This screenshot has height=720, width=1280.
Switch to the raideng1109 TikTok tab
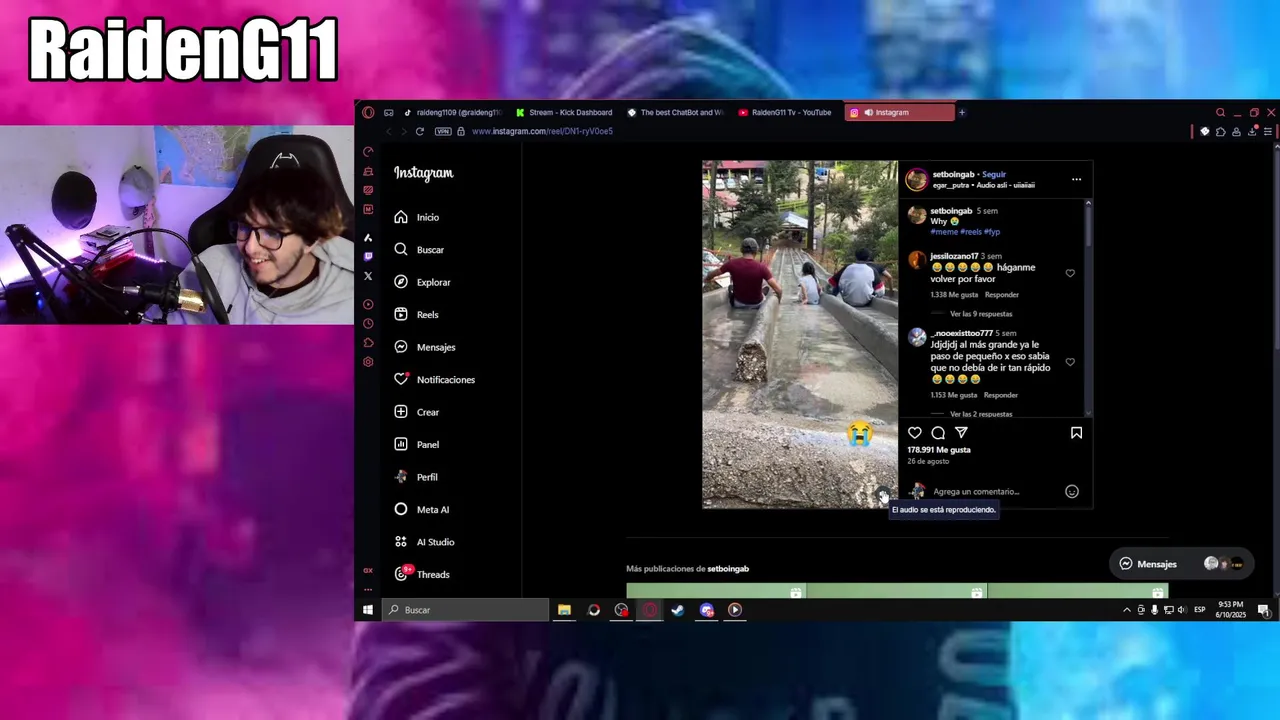point(452,112)
